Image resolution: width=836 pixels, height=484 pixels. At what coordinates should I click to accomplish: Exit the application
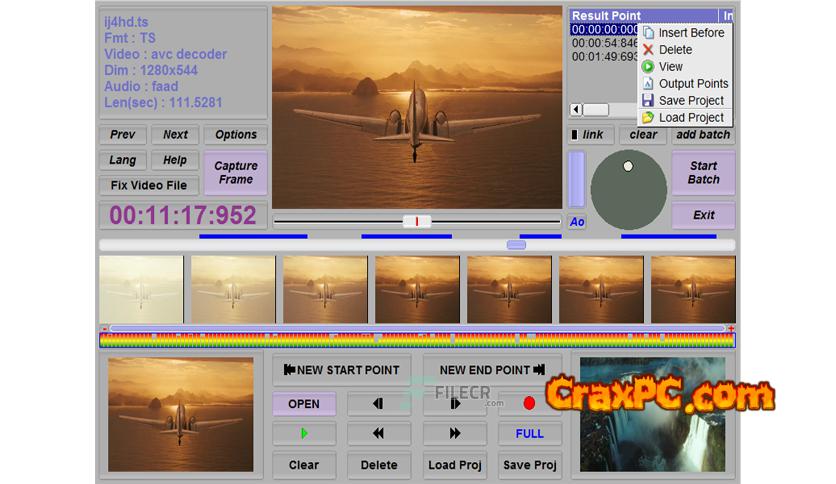[x=703, y=215]
